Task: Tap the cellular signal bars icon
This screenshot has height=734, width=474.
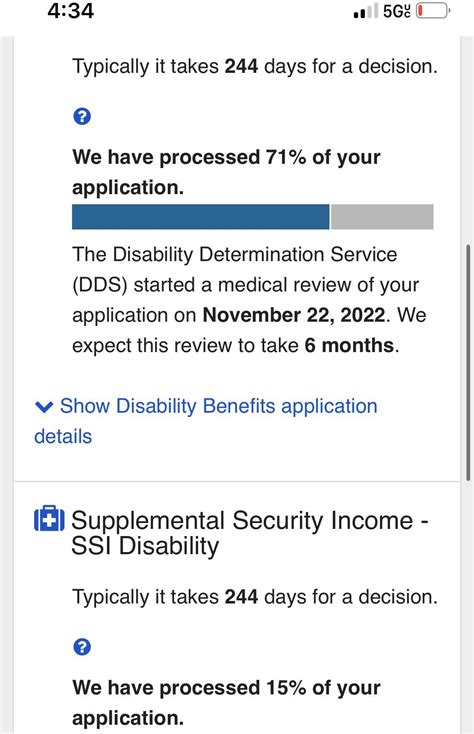Action: (365, 11)
